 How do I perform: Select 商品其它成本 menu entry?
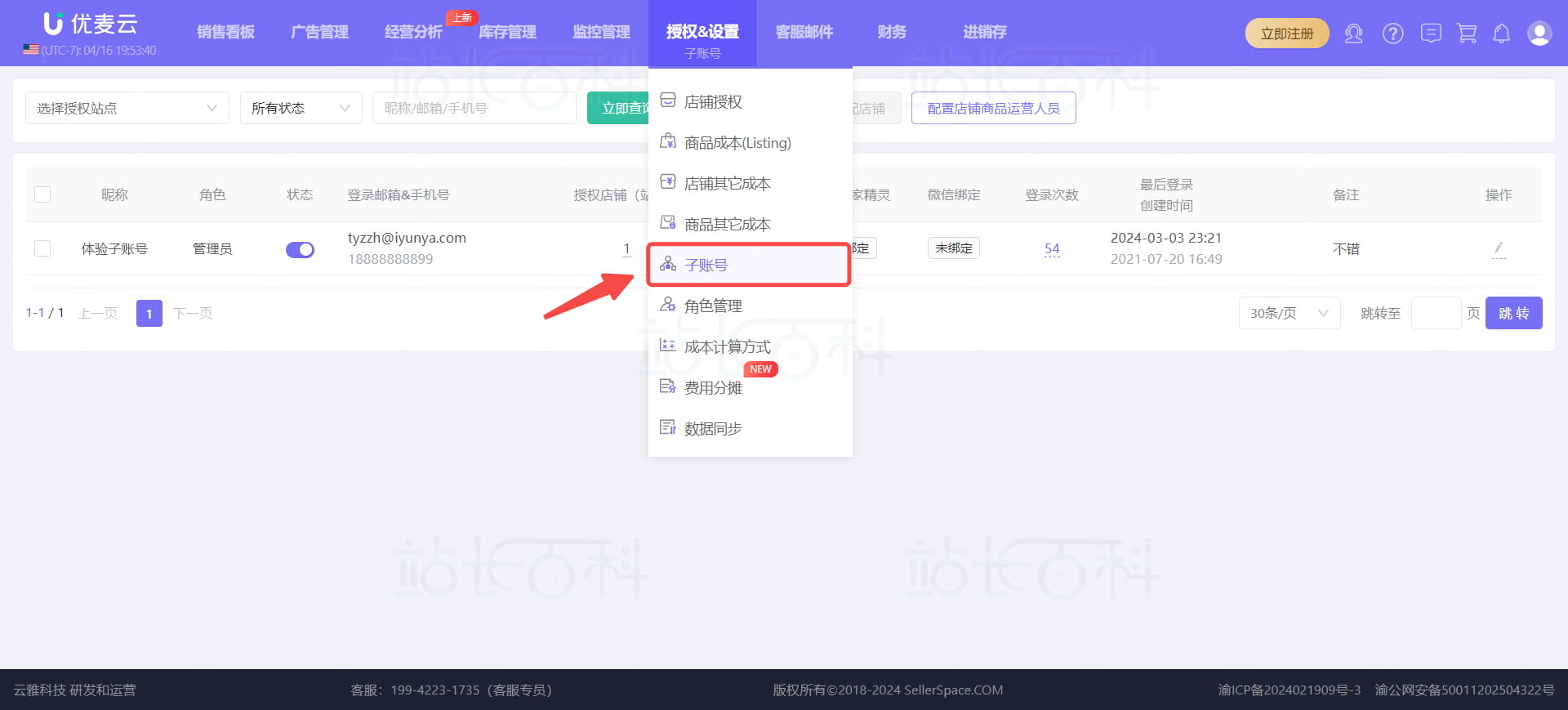point(751,224)
